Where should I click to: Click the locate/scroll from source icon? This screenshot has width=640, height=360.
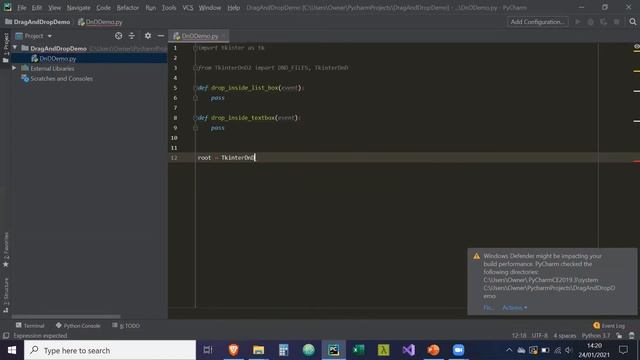pos(118,36)
